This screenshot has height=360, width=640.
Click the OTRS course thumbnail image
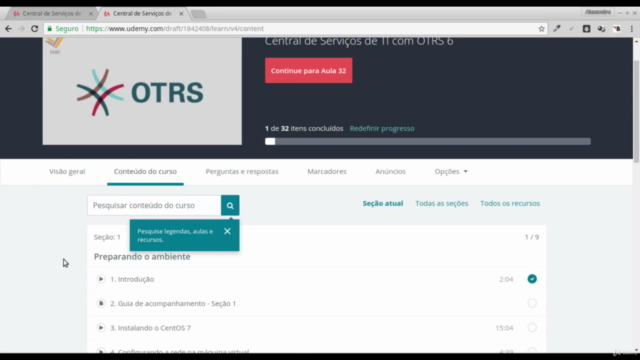[x=142, y=91]
